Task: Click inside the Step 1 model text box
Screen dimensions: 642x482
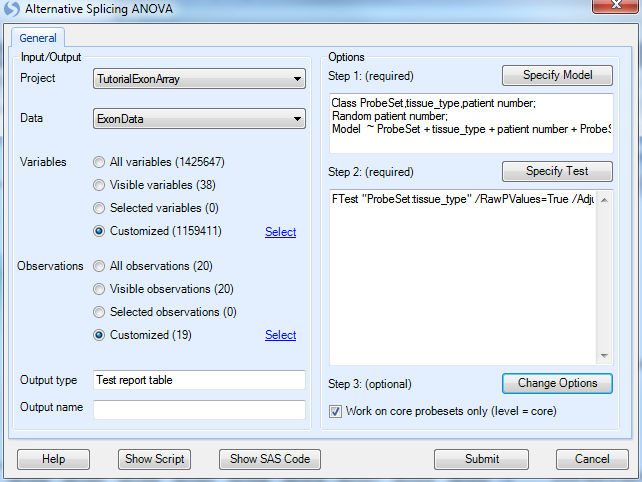Action: click(471, 123)
